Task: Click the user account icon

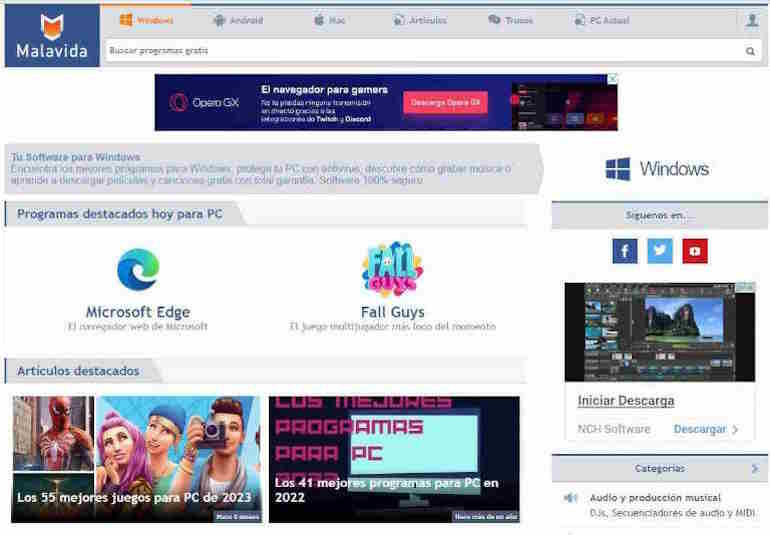Action: (x=752, y=21)
